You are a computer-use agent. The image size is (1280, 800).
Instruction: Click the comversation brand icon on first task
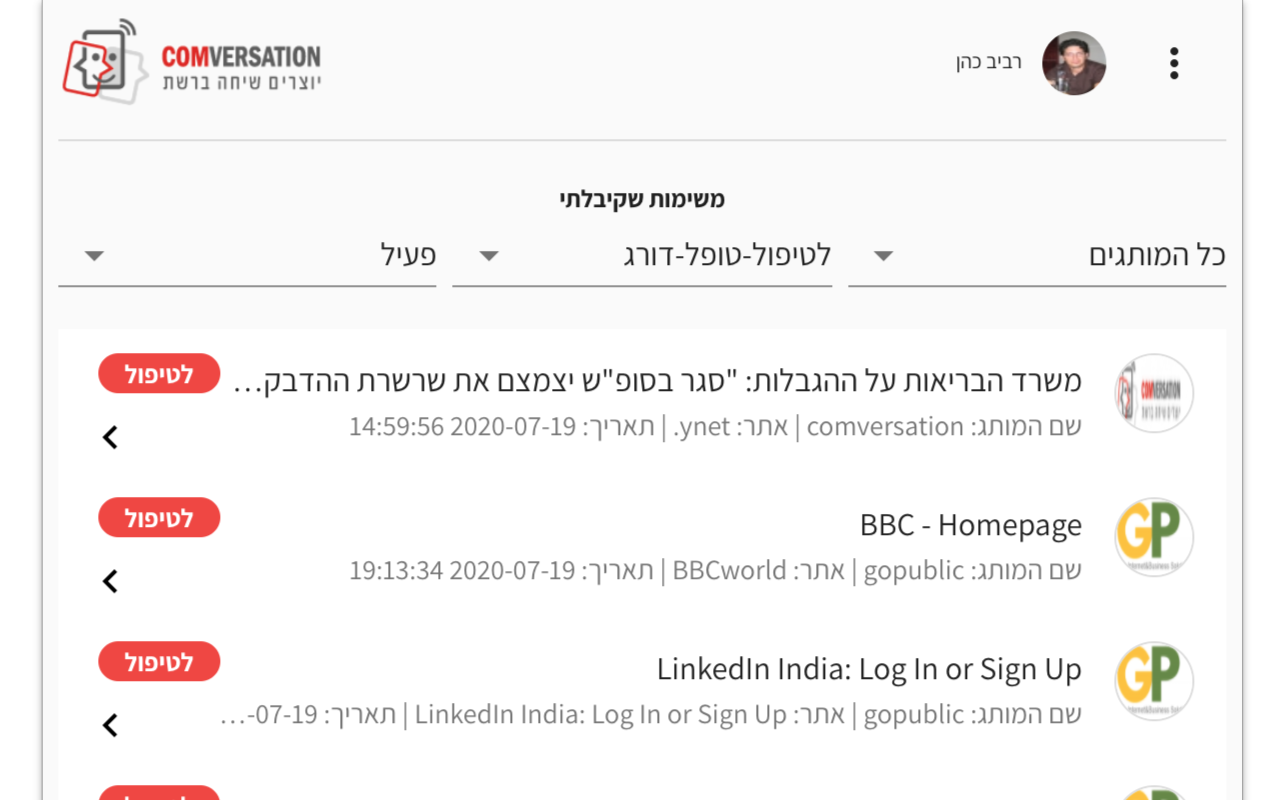pos(1154,393)
